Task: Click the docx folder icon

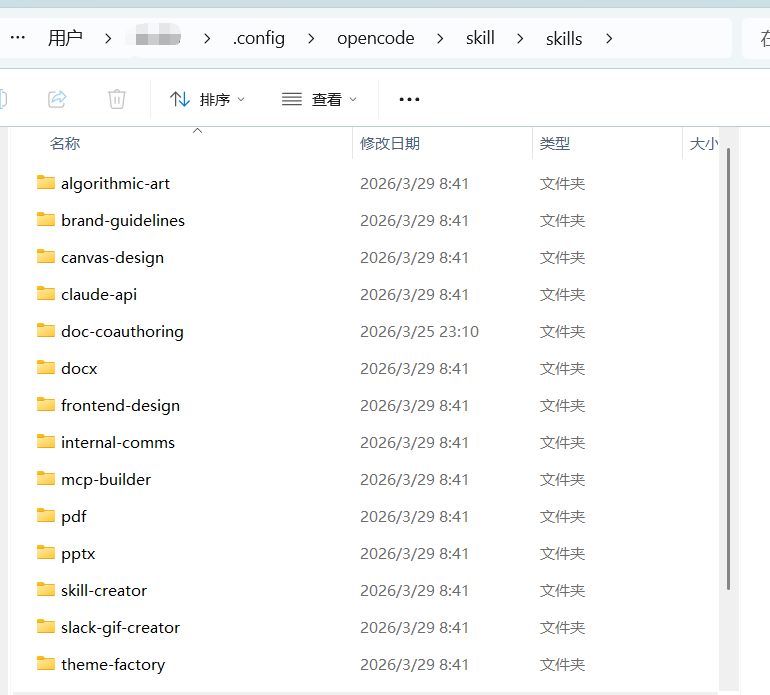Action: click(46, 367)
